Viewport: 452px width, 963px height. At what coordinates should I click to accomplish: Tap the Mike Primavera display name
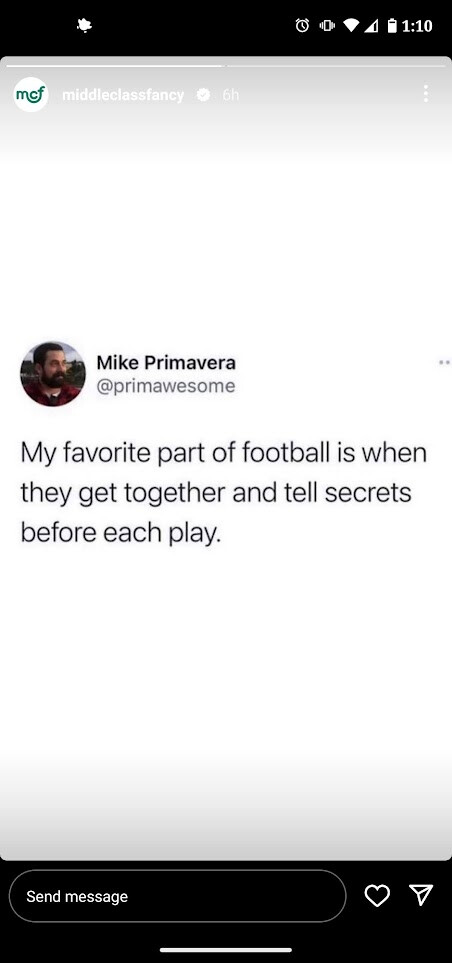click(166, 362)
